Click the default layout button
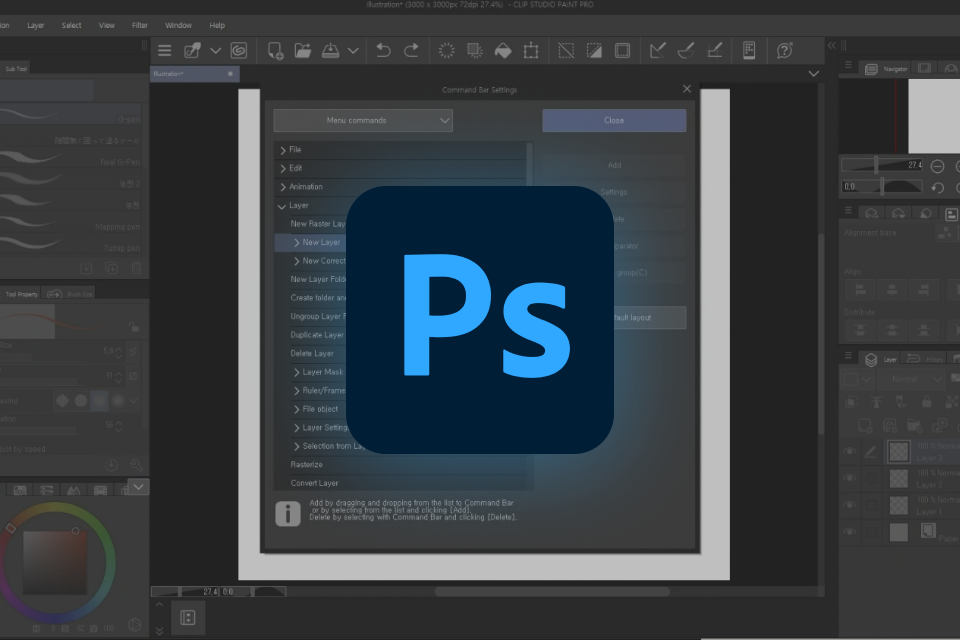 [649, 318]
